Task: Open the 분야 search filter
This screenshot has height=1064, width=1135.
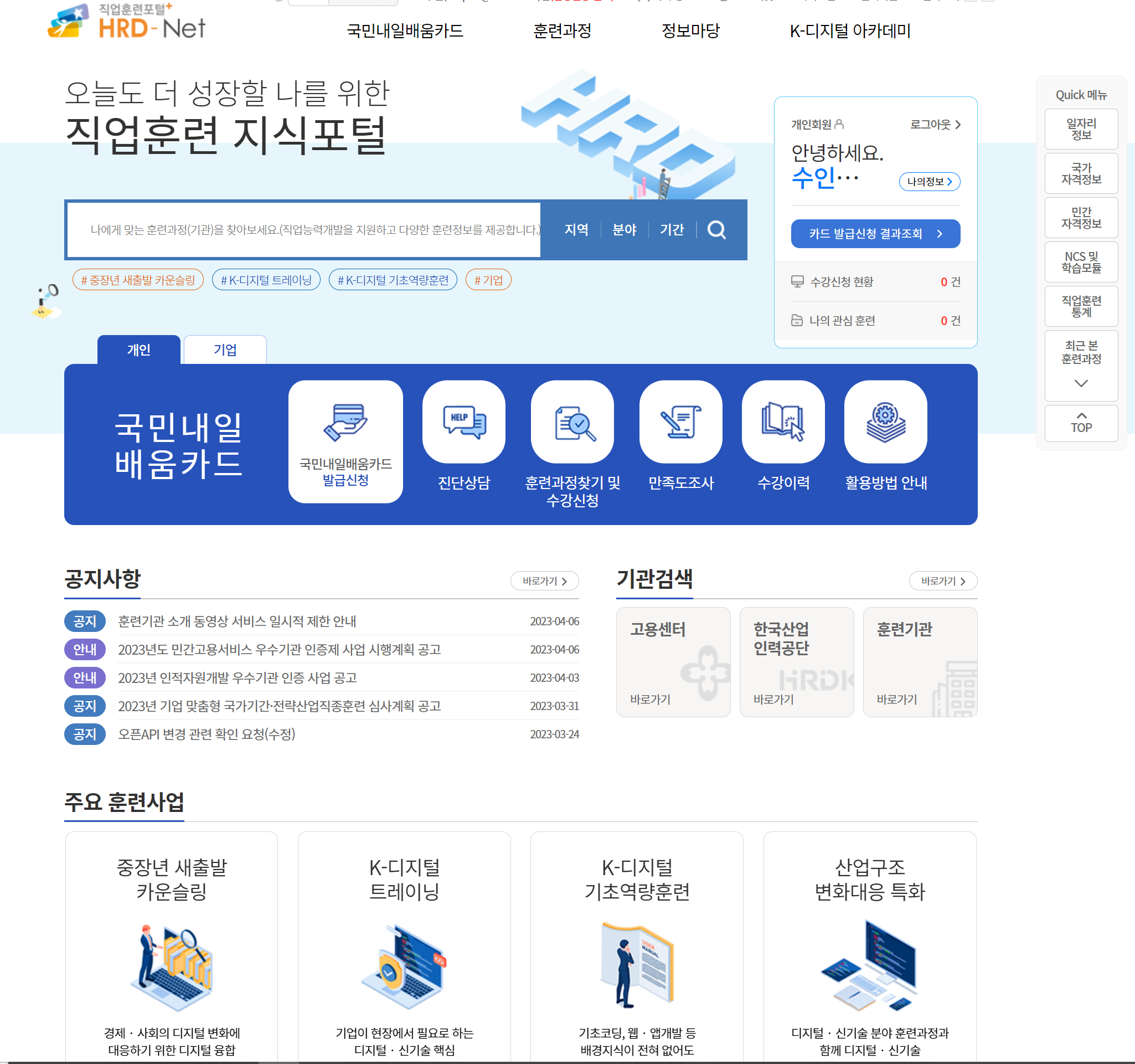Action: tap(624, 230)
